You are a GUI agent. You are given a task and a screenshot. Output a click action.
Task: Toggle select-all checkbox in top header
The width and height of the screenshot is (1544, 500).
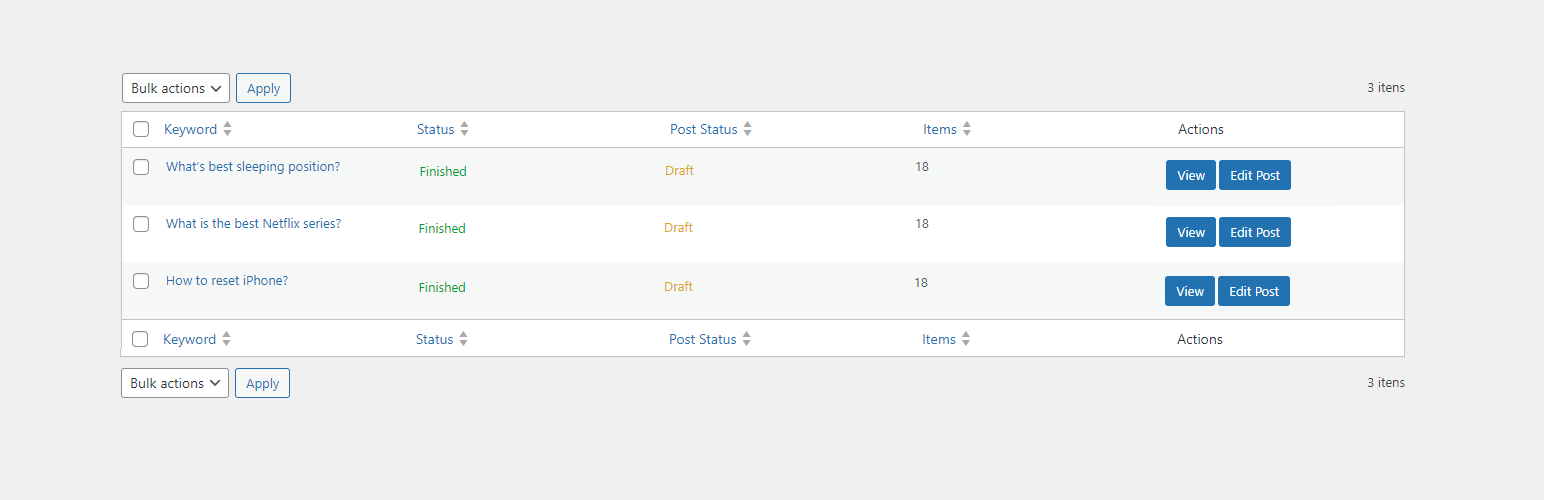(x=141, y=129)
